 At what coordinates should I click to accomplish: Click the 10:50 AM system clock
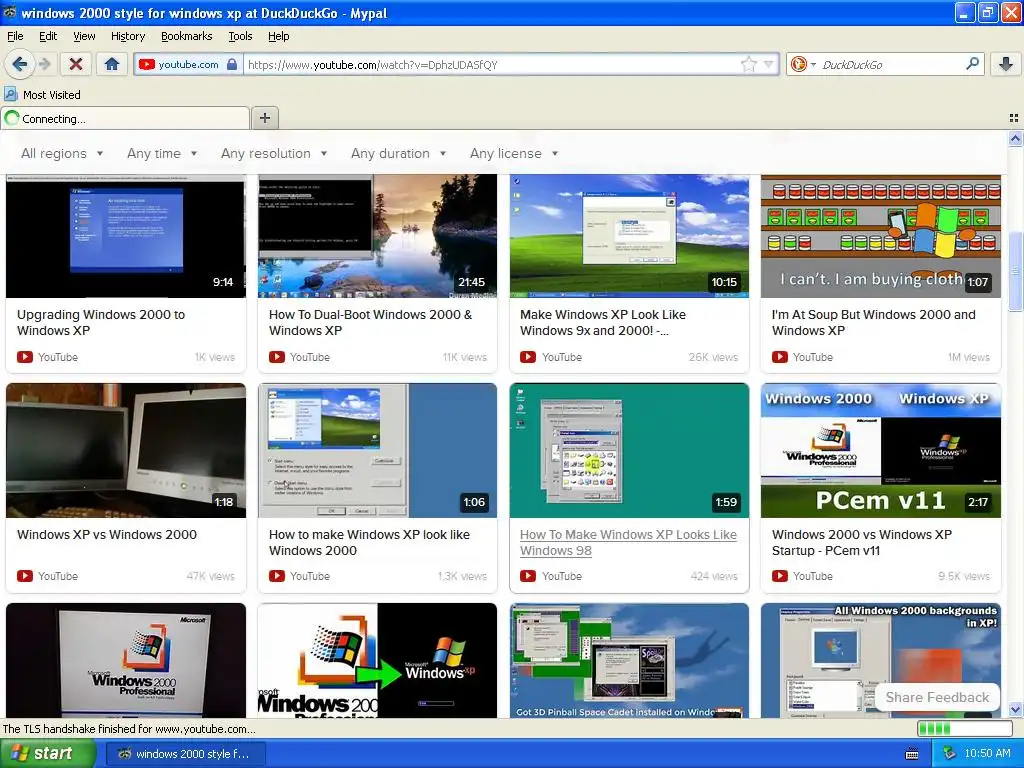coord(987,754)
